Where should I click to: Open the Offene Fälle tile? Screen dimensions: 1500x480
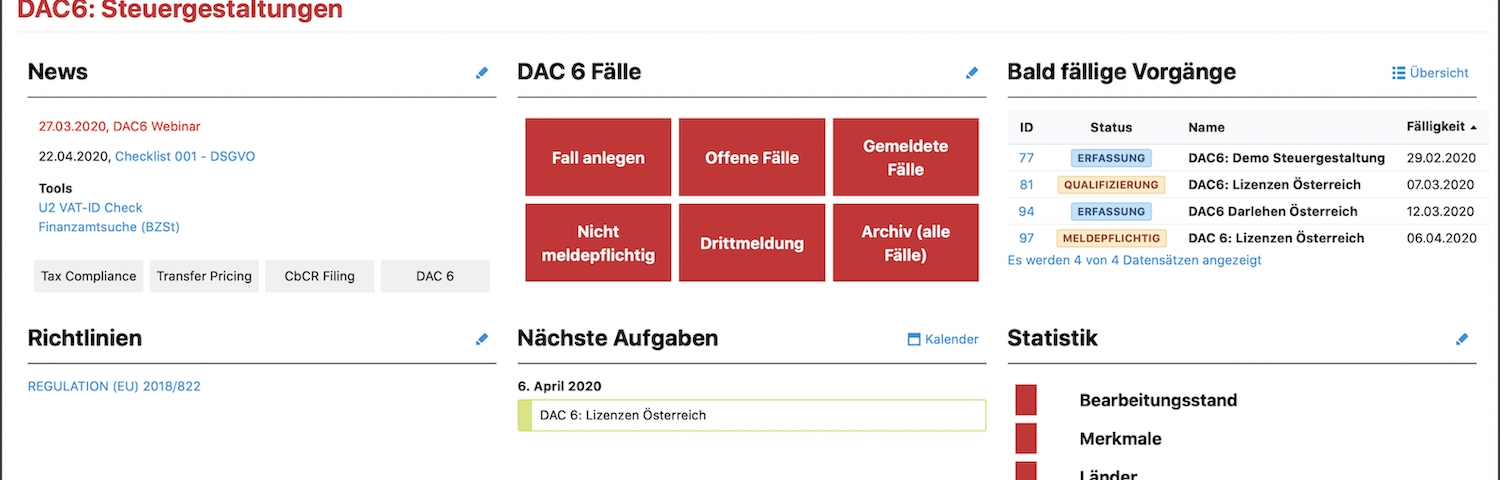click(752, 157)
